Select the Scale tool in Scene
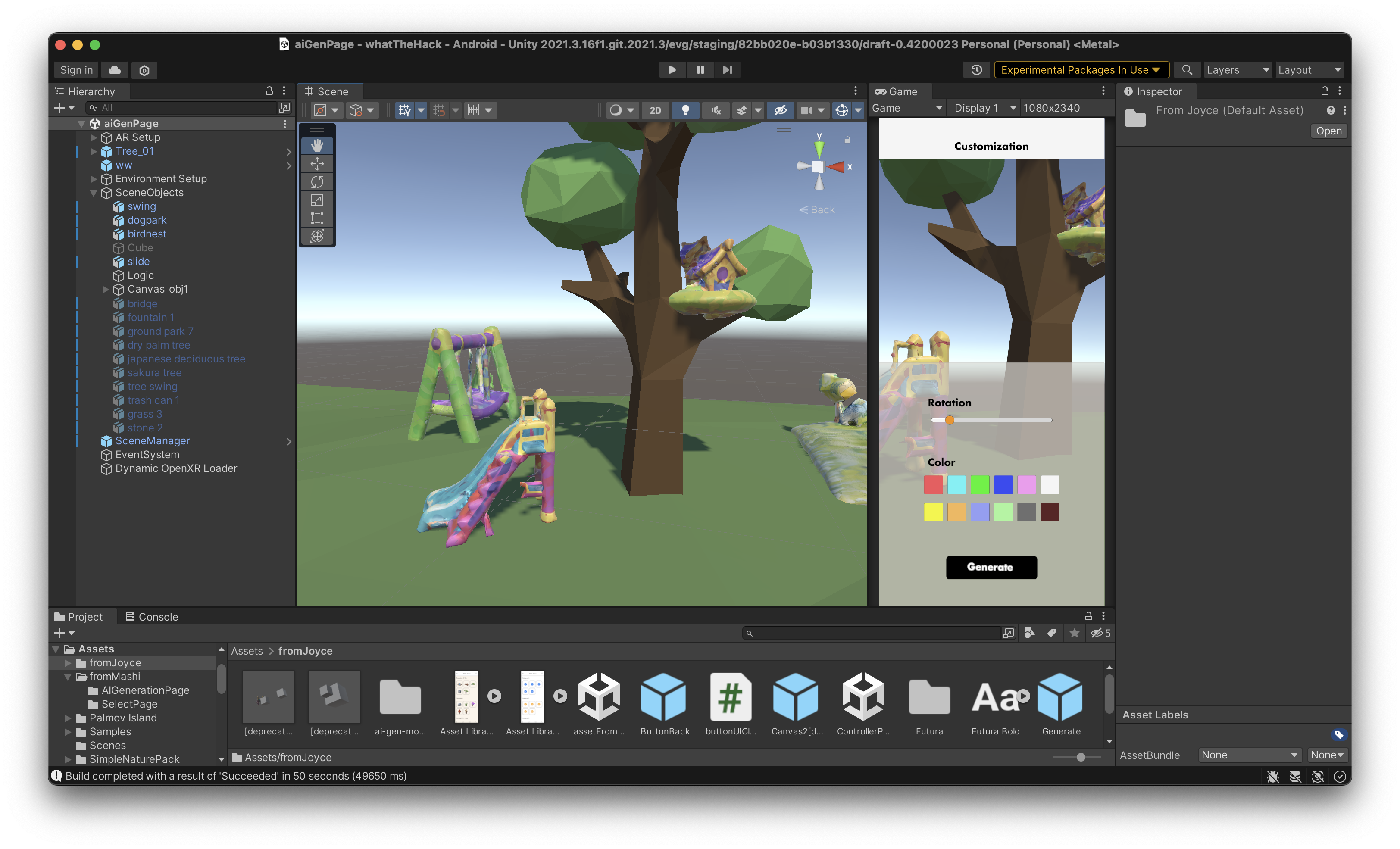This screenshot has width=1400, height=849. 317,200
